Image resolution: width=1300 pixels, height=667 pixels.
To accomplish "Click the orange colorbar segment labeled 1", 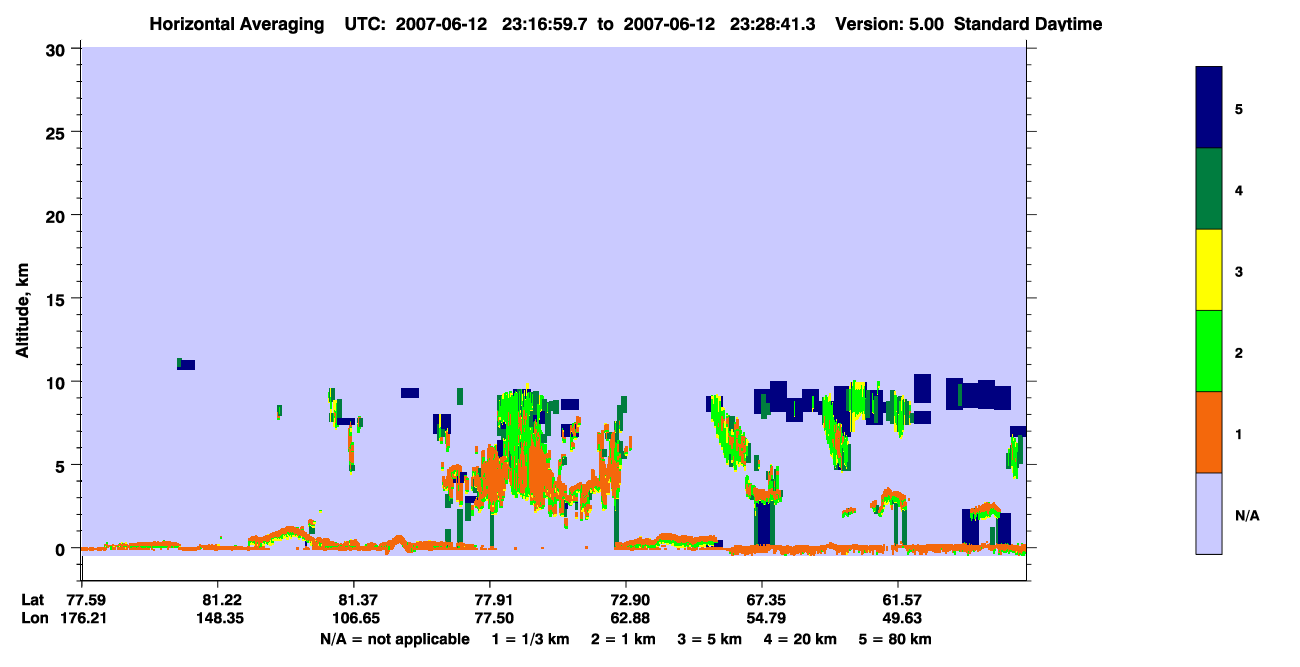I will (x=1208, y=432).
